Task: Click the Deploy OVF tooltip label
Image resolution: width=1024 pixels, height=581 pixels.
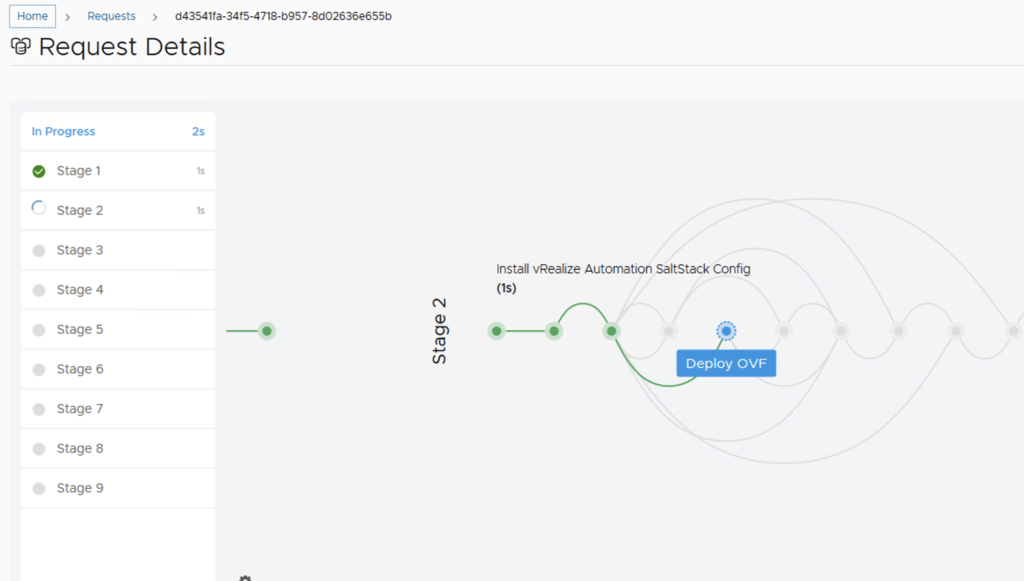Action: [726, 364]
